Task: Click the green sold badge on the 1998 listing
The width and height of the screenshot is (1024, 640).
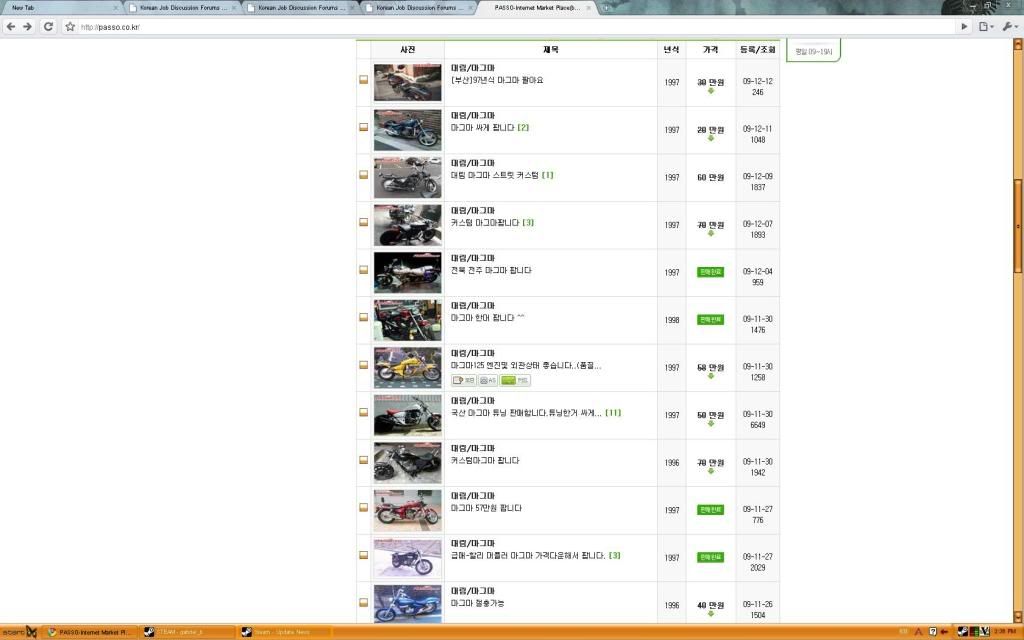Action: click(x=710, y=320)
